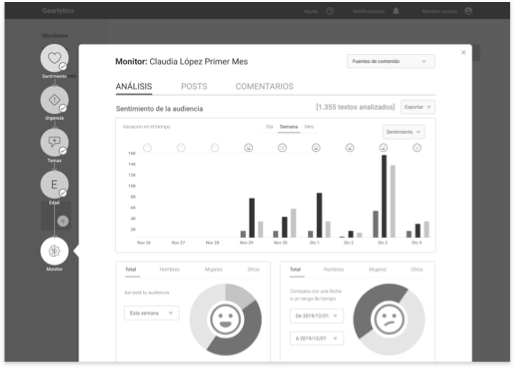Click the Ayuda link
The width and height of the screenshot is (515, 368).
311,11
